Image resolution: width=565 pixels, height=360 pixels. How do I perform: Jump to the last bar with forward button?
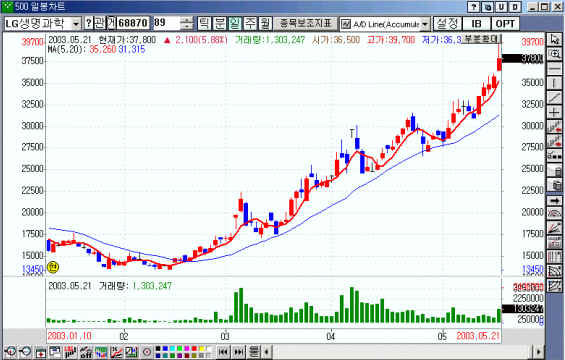point(239,352)
